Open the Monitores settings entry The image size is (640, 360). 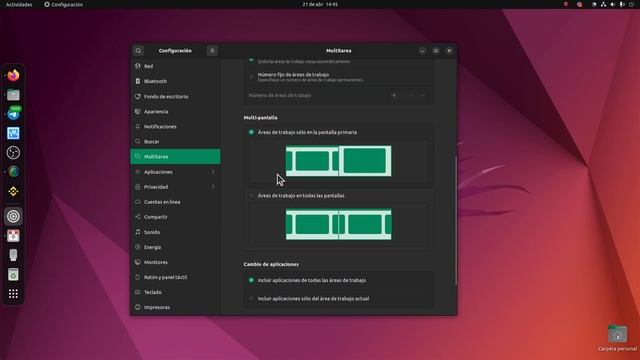pos(176,262)
